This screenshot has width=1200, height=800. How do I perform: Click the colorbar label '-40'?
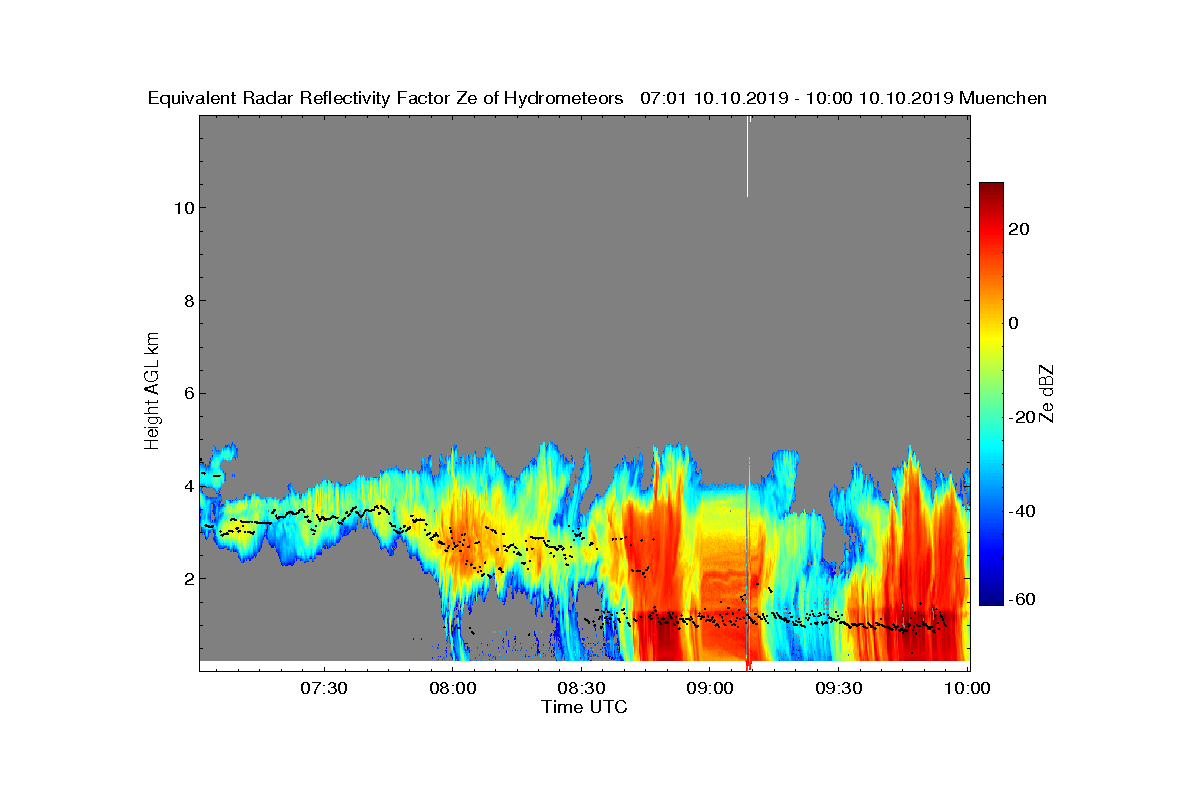coord(1022,511)
